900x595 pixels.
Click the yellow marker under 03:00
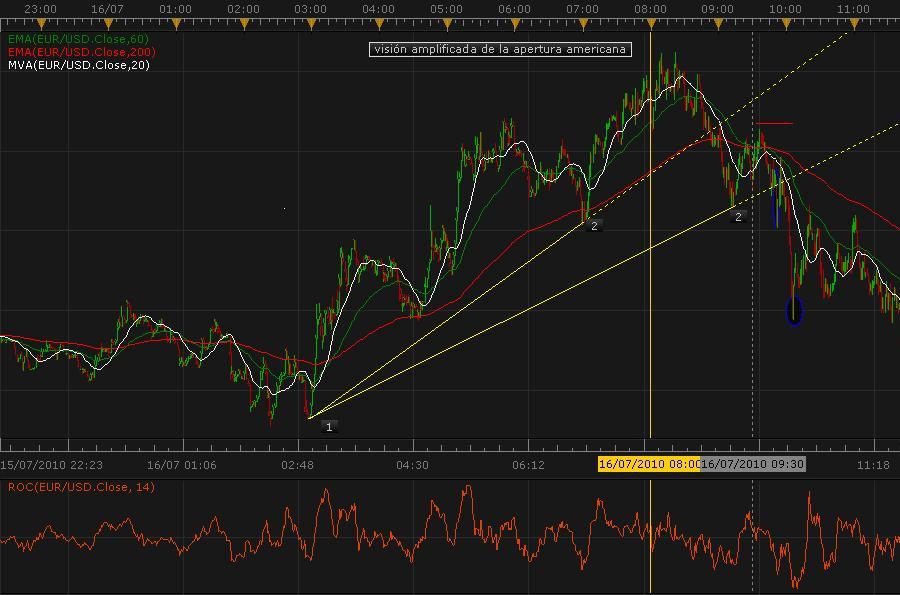312,24
